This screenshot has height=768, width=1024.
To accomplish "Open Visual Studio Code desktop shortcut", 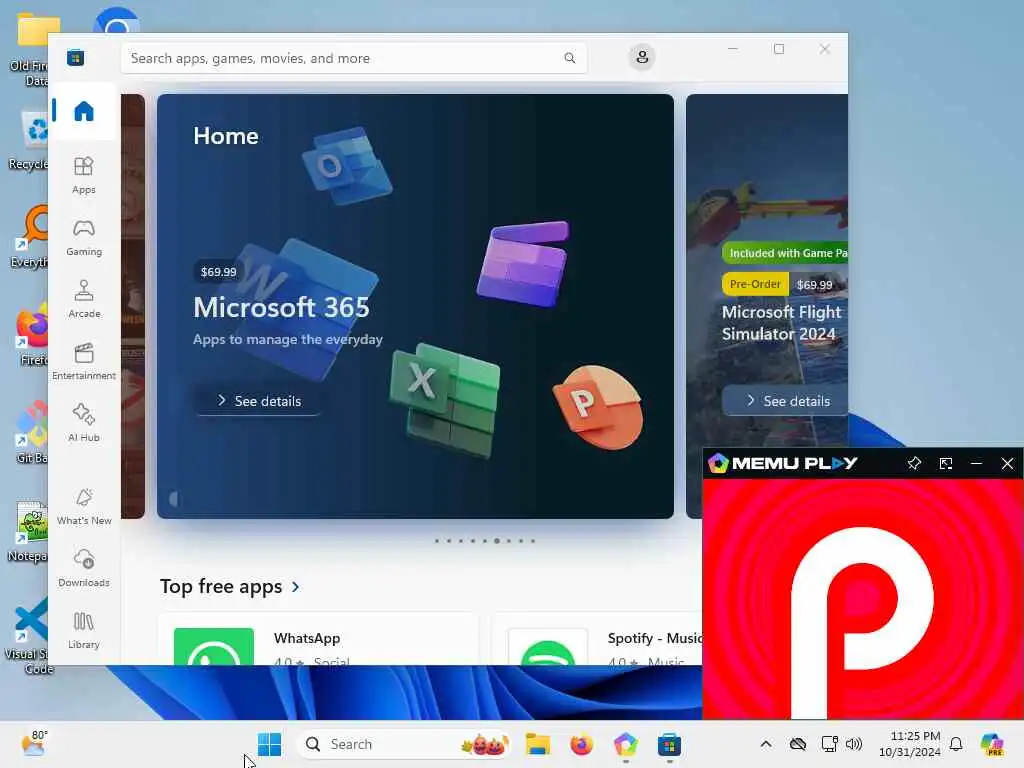I will coord(29,635).
